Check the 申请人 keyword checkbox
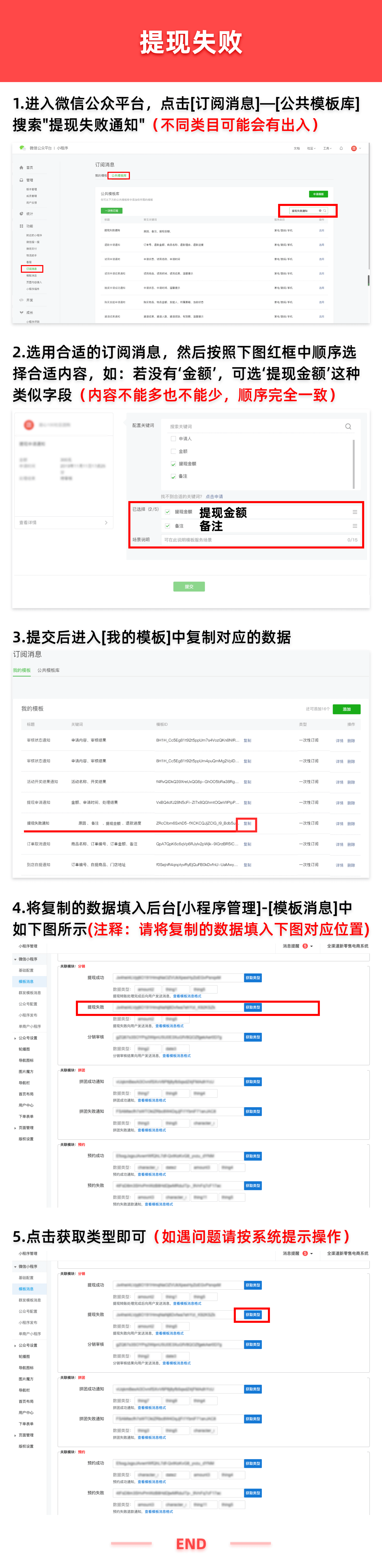Screen dimensions: 382x1568 click(173, 438)
